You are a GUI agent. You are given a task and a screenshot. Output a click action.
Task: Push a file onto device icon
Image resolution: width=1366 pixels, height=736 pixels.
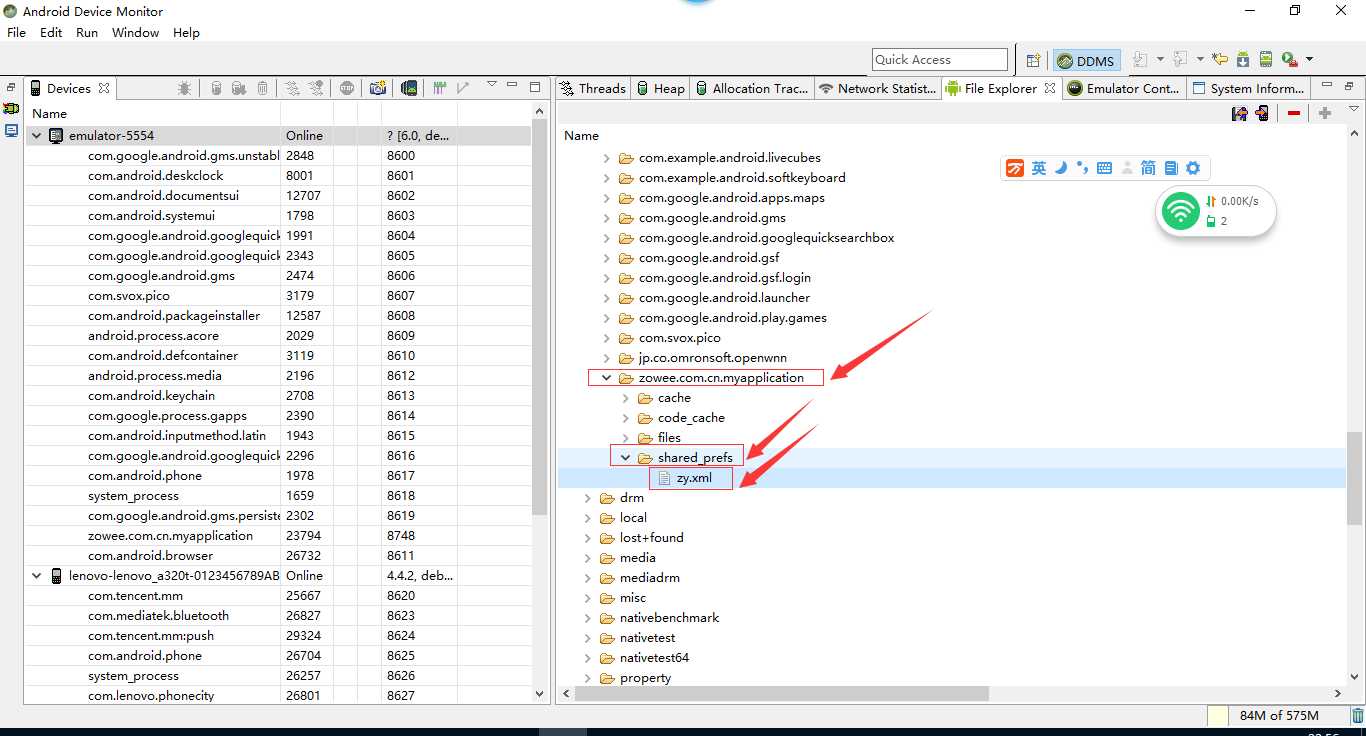click(1263, 113)
